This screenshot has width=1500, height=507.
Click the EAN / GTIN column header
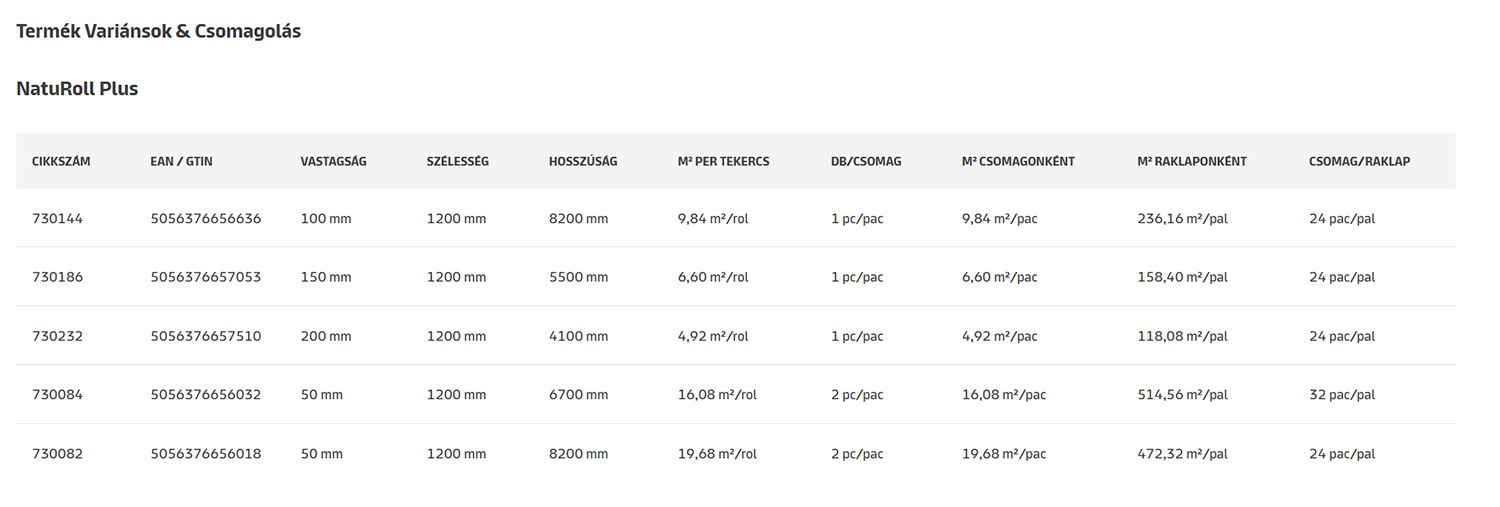tap(181, 161)
